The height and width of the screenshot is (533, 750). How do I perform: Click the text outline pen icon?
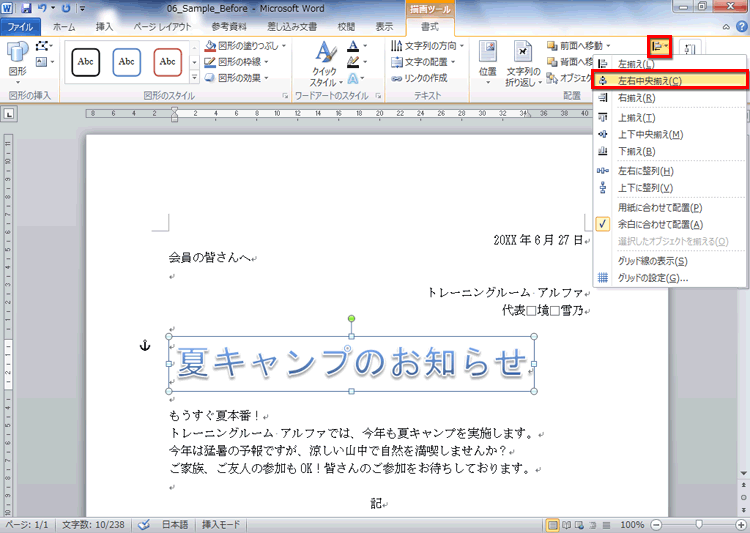353,62
